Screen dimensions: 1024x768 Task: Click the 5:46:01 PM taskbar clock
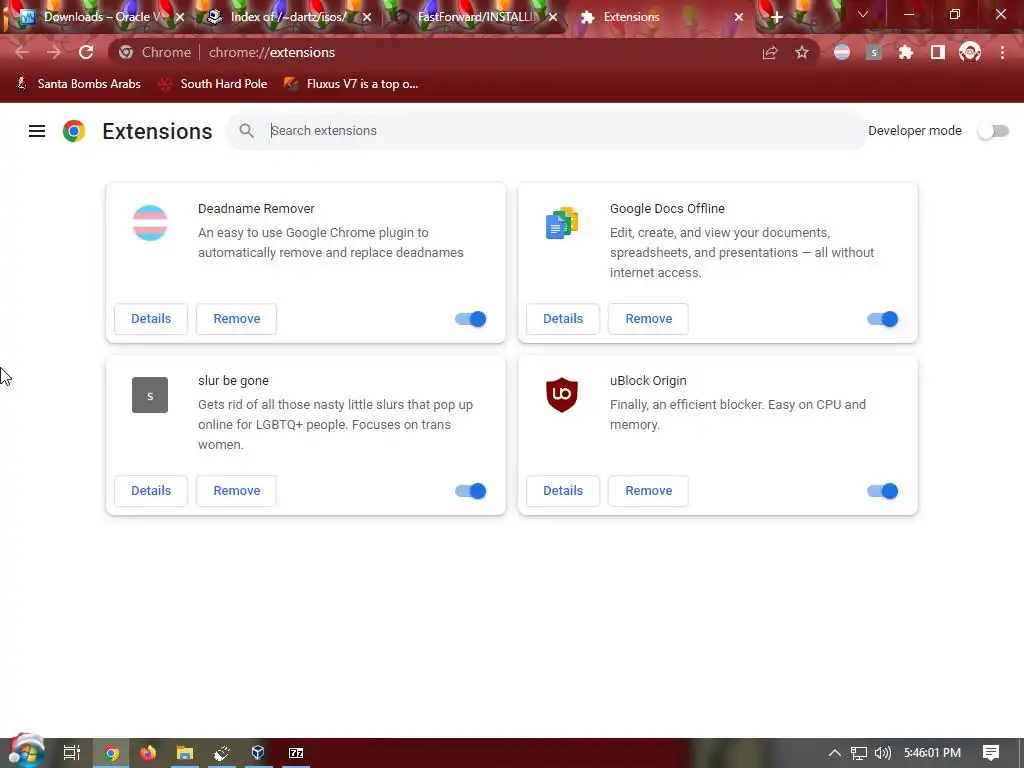point(933,753)
